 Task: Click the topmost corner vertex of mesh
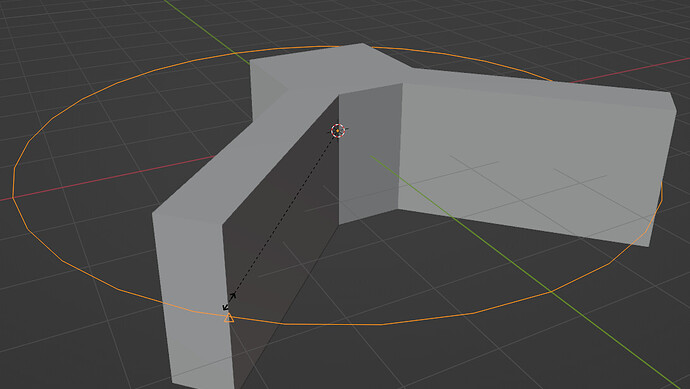(x=363, y=43)
